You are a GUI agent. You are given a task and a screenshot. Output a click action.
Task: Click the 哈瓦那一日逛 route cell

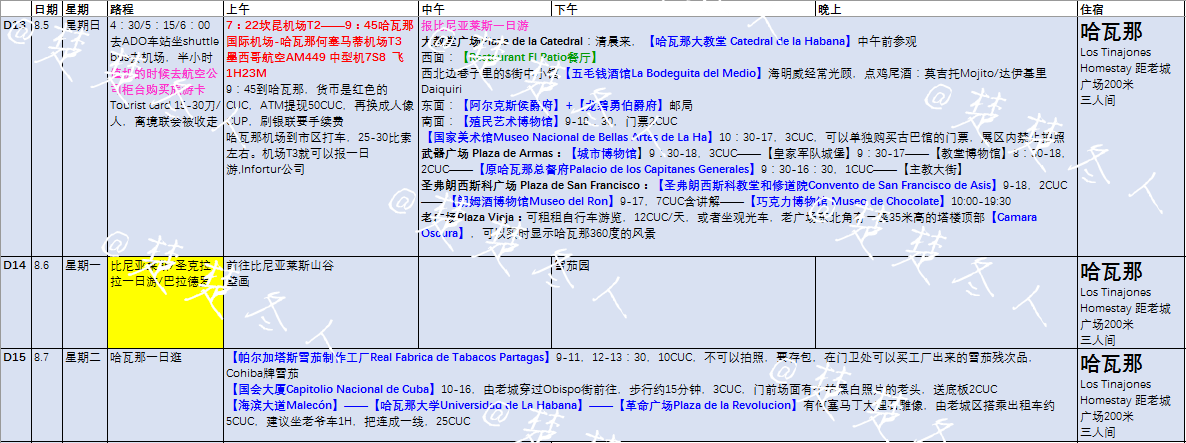coord(146,357)
